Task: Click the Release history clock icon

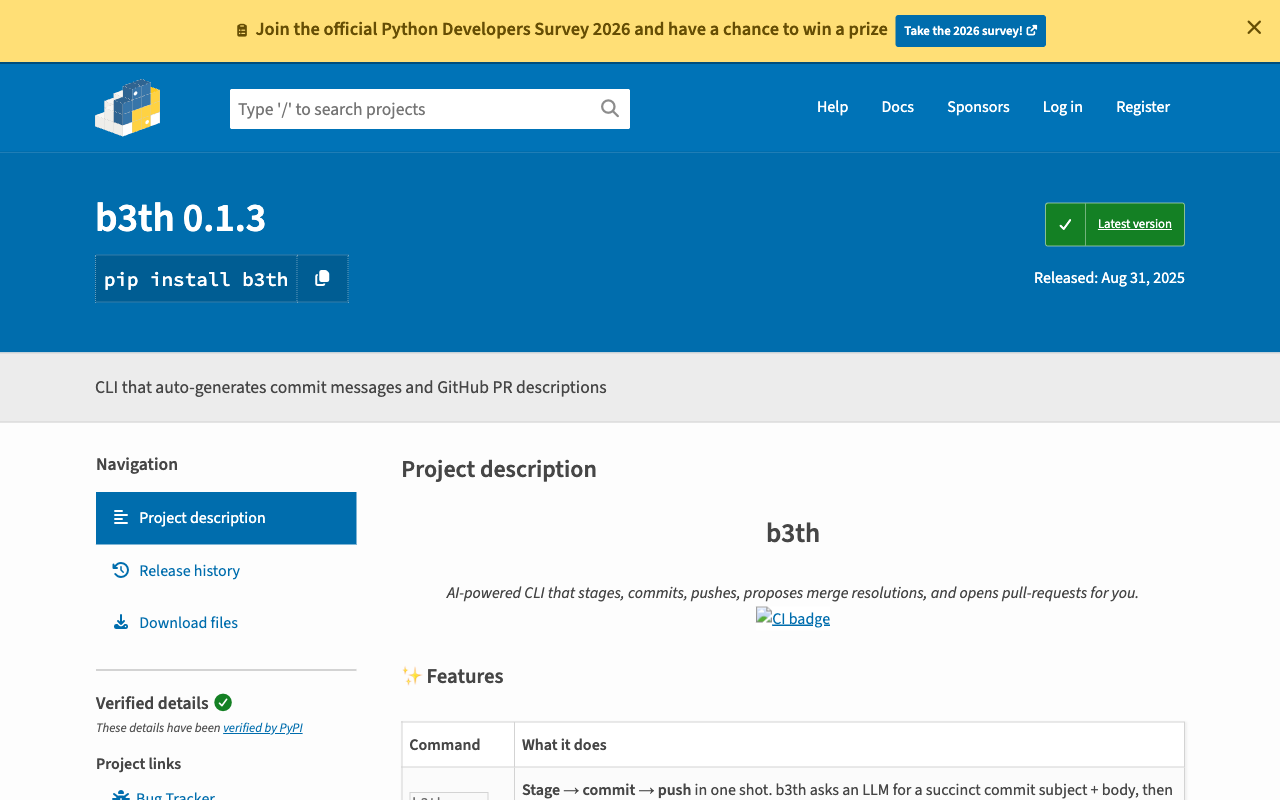Action: 121,570
